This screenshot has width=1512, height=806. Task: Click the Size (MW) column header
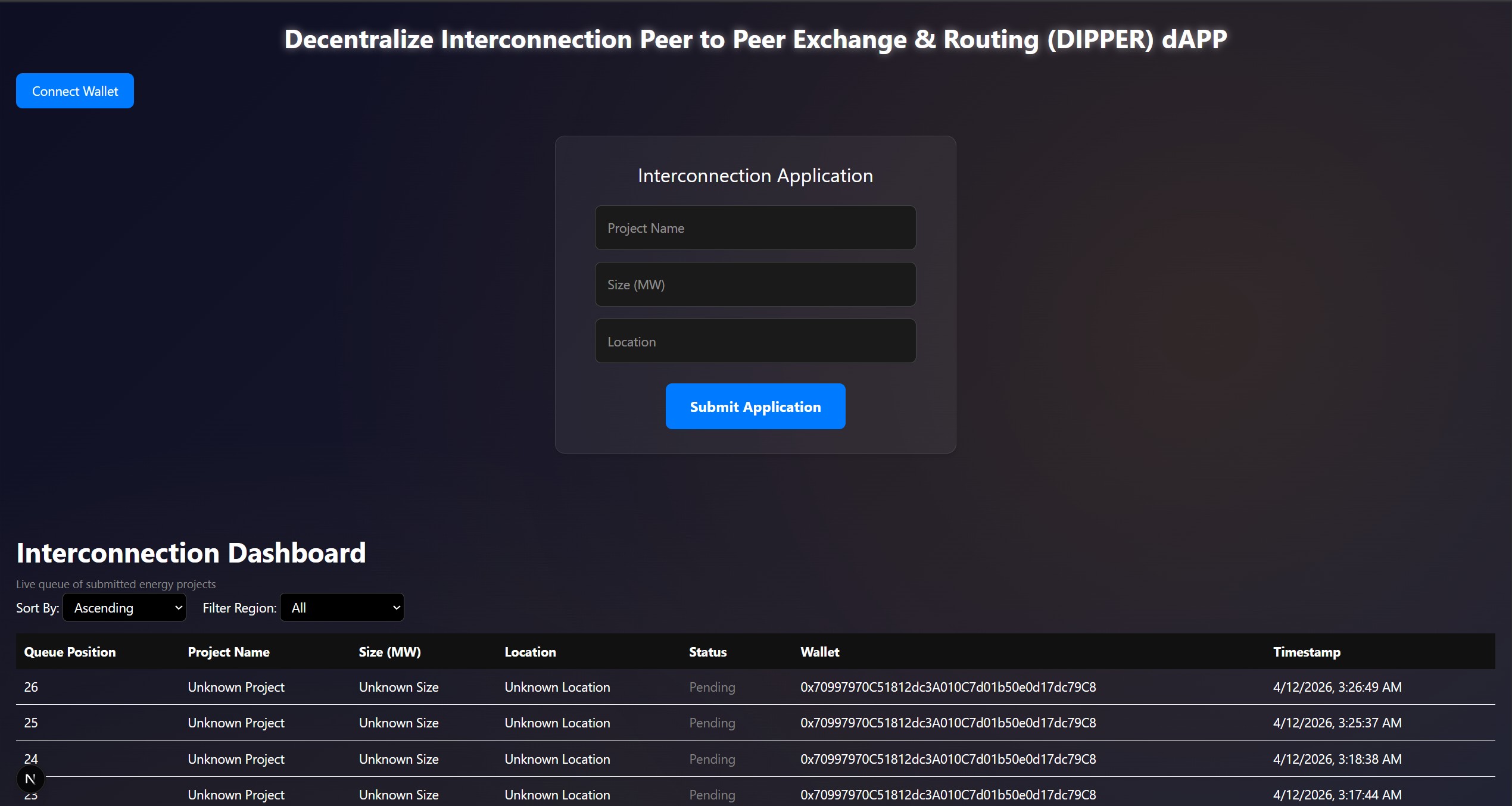point(389,652)
